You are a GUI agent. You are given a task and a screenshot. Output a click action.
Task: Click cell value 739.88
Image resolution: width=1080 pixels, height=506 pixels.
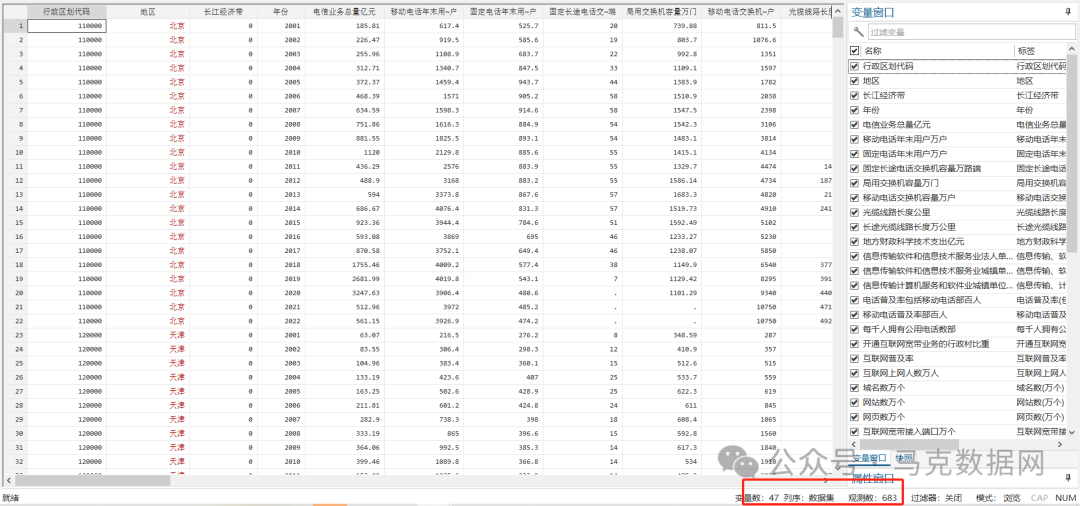(661, 25)
